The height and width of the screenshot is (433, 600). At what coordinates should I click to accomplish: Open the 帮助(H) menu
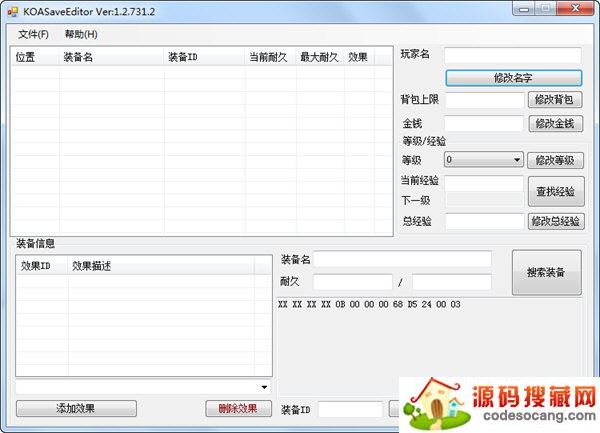81,34
